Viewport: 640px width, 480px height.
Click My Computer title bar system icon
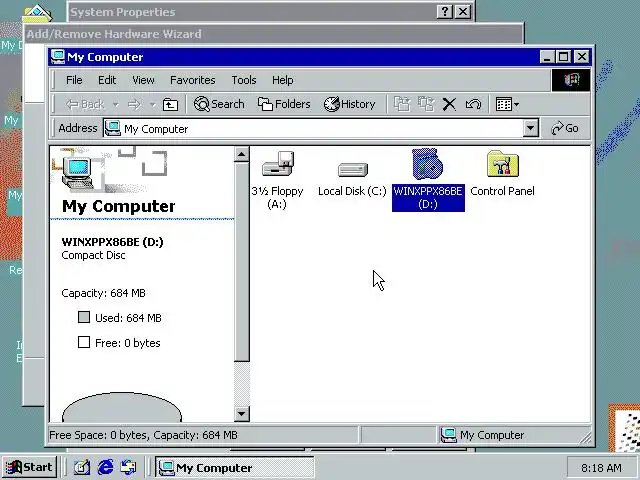click(58, 57)
